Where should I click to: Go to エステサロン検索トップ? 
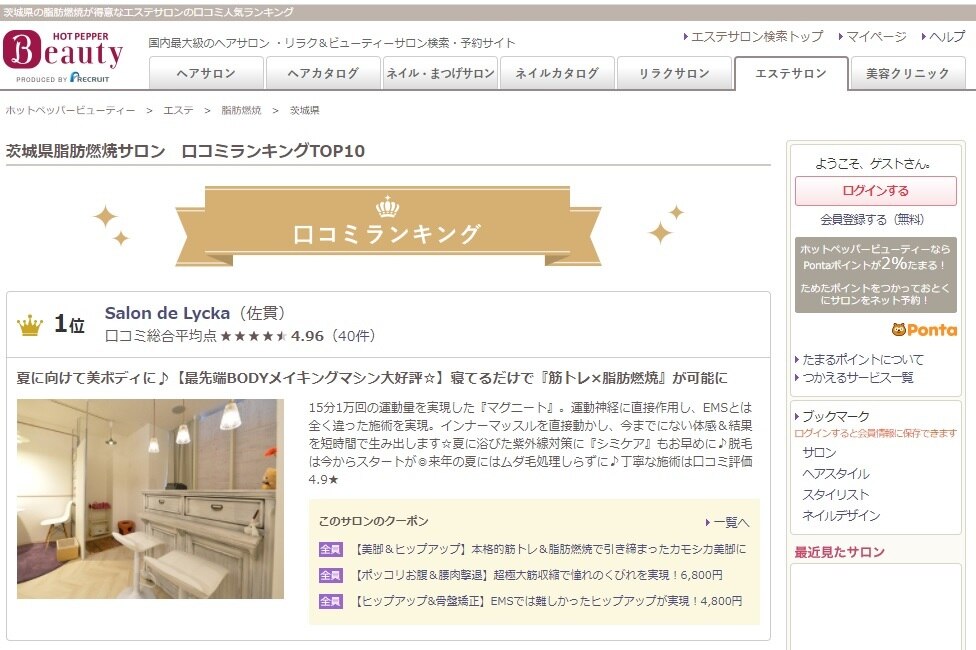757,37
